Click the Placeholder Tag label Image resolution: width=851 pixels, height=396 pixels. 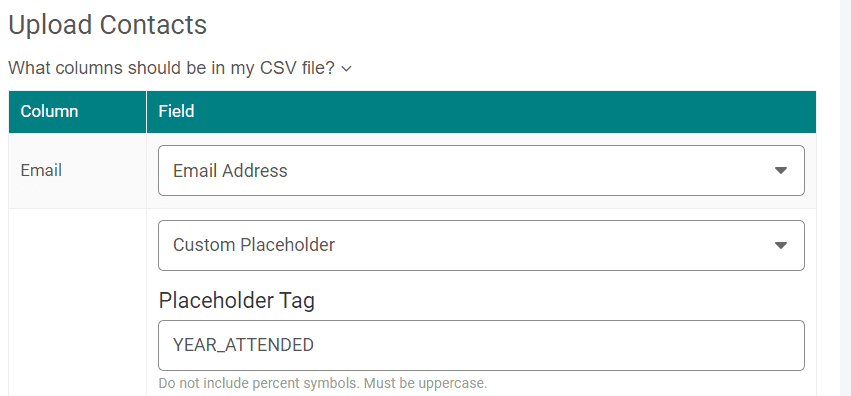coord(237,300)
